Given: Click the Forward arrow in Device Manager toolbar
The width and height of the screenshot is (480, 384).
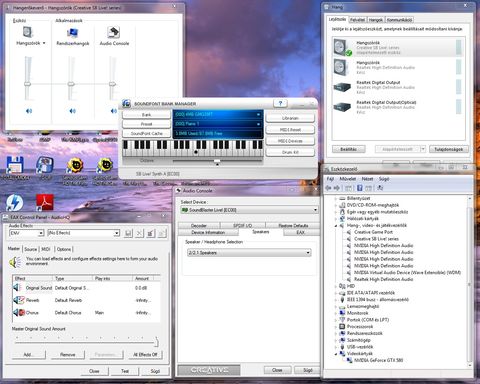Looking at the screenshot, I should [x=336, y=188].
